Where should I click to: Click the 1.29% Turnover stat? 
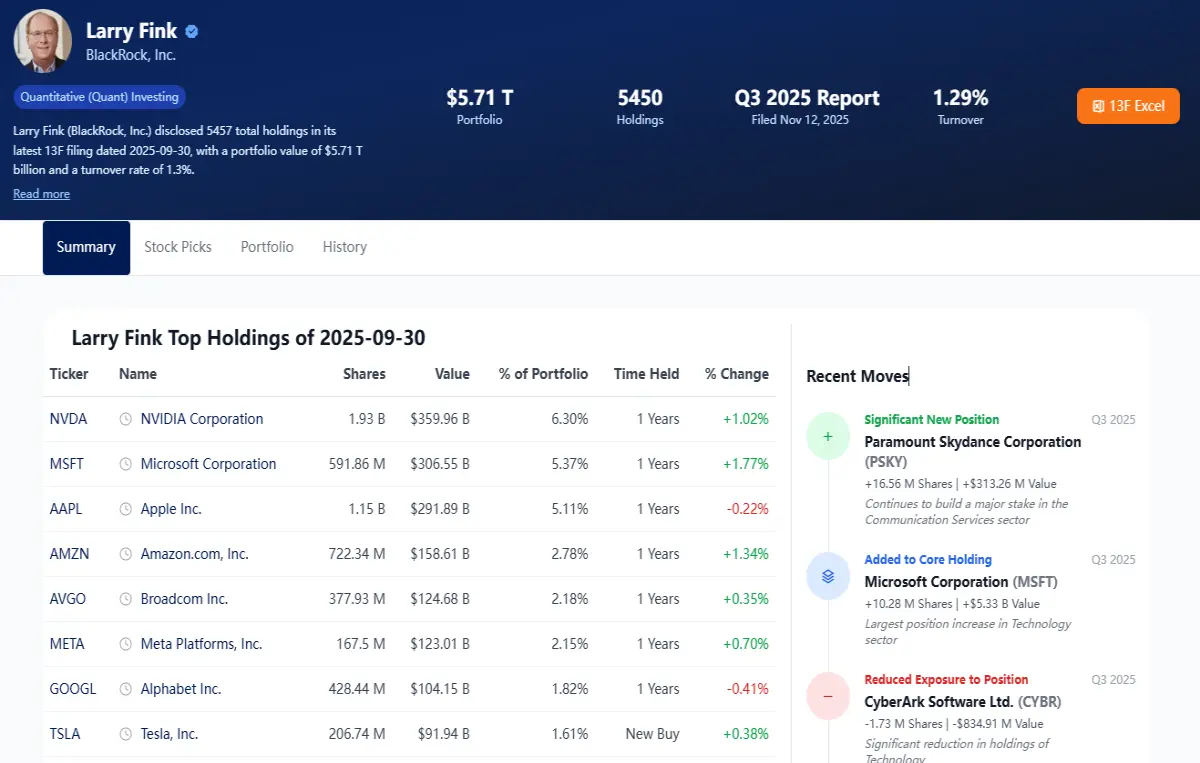point(960,106)
